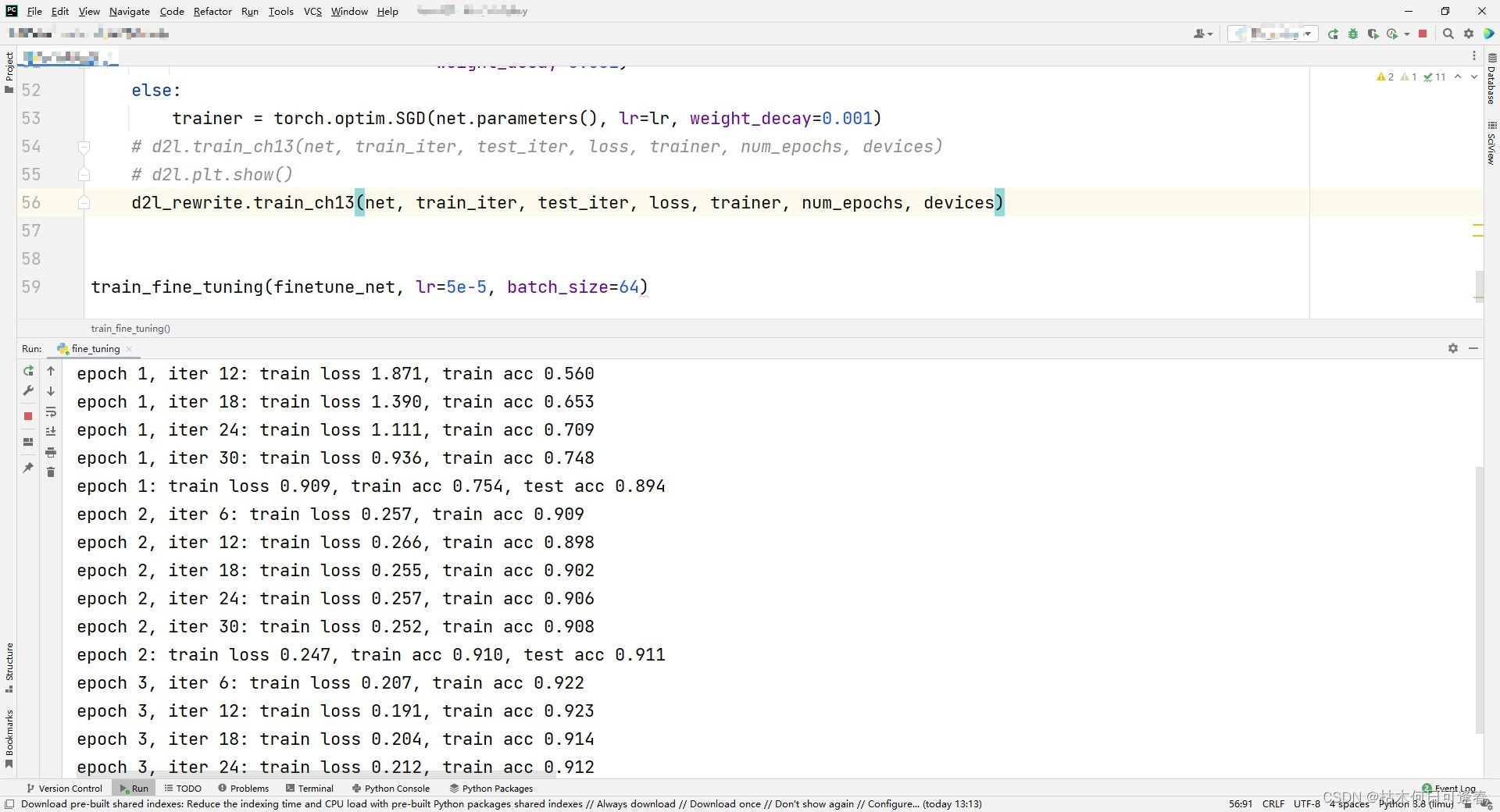
Task: Stop running process from main toolbar
Action: (x=1423, y=34)
